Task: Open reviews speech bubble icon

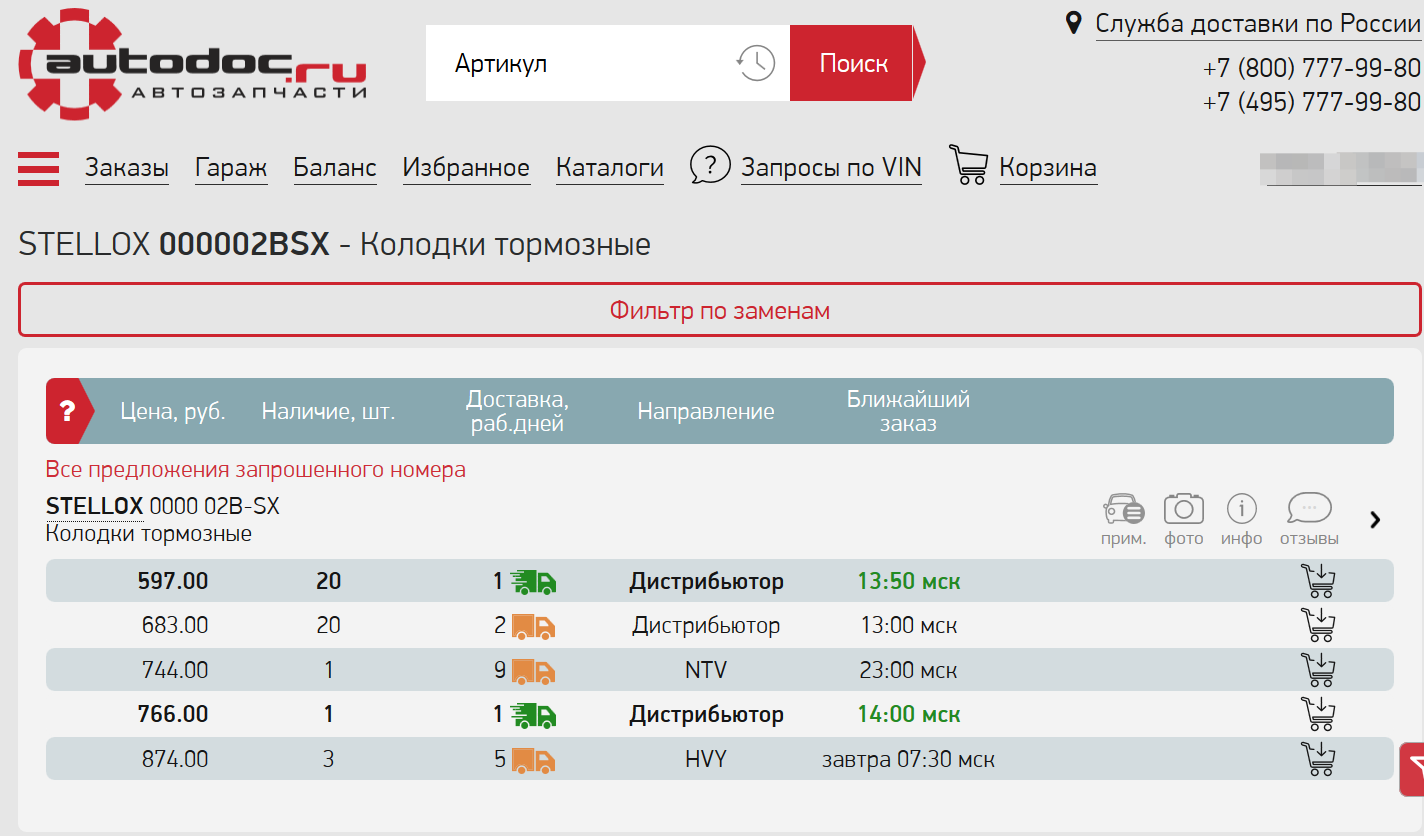Action: pyautogui.click(x=1309, y=510)
